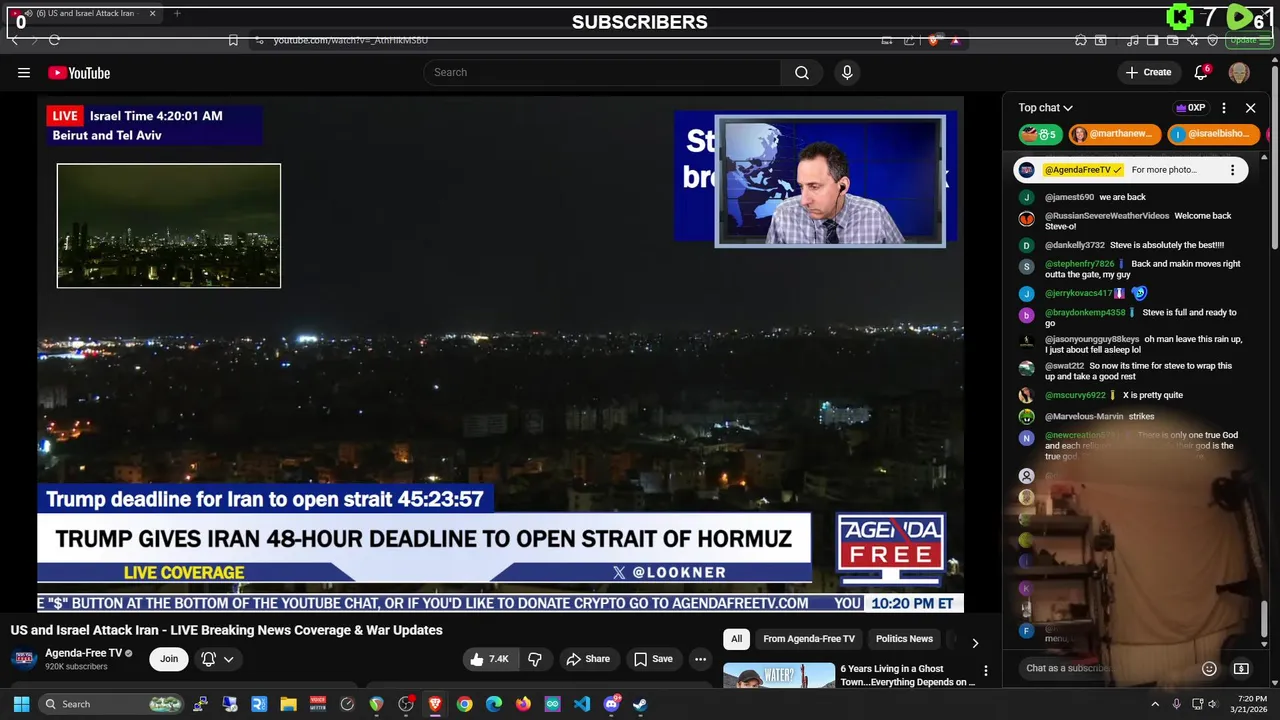Image resolution: width=1280 pixels, height=720 pixels.
Task: Open Steam from the taskbar
Action: pyautogui.click(x=640, y=704)
